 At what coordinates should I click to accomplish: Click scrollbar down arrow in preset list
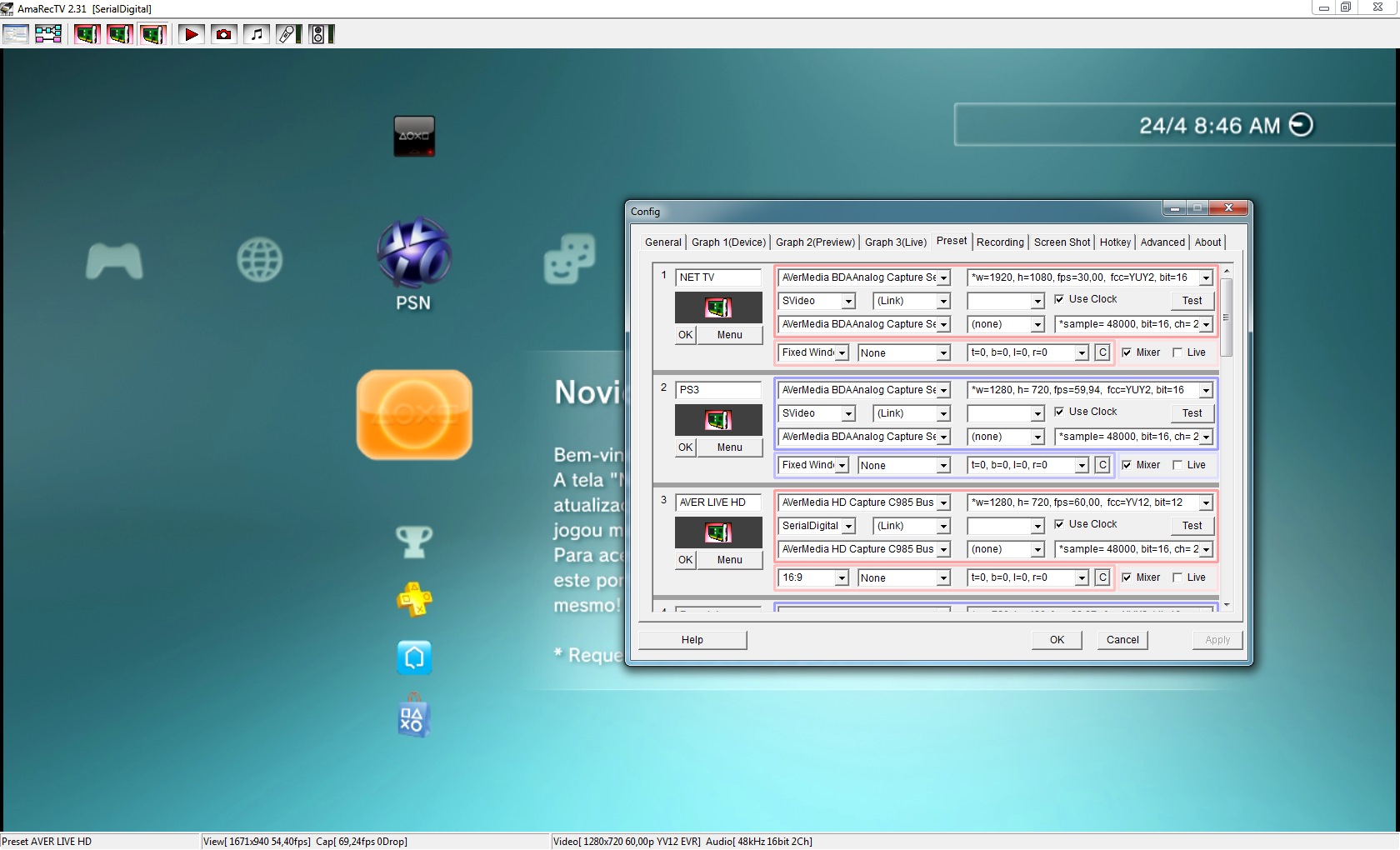1226,605
